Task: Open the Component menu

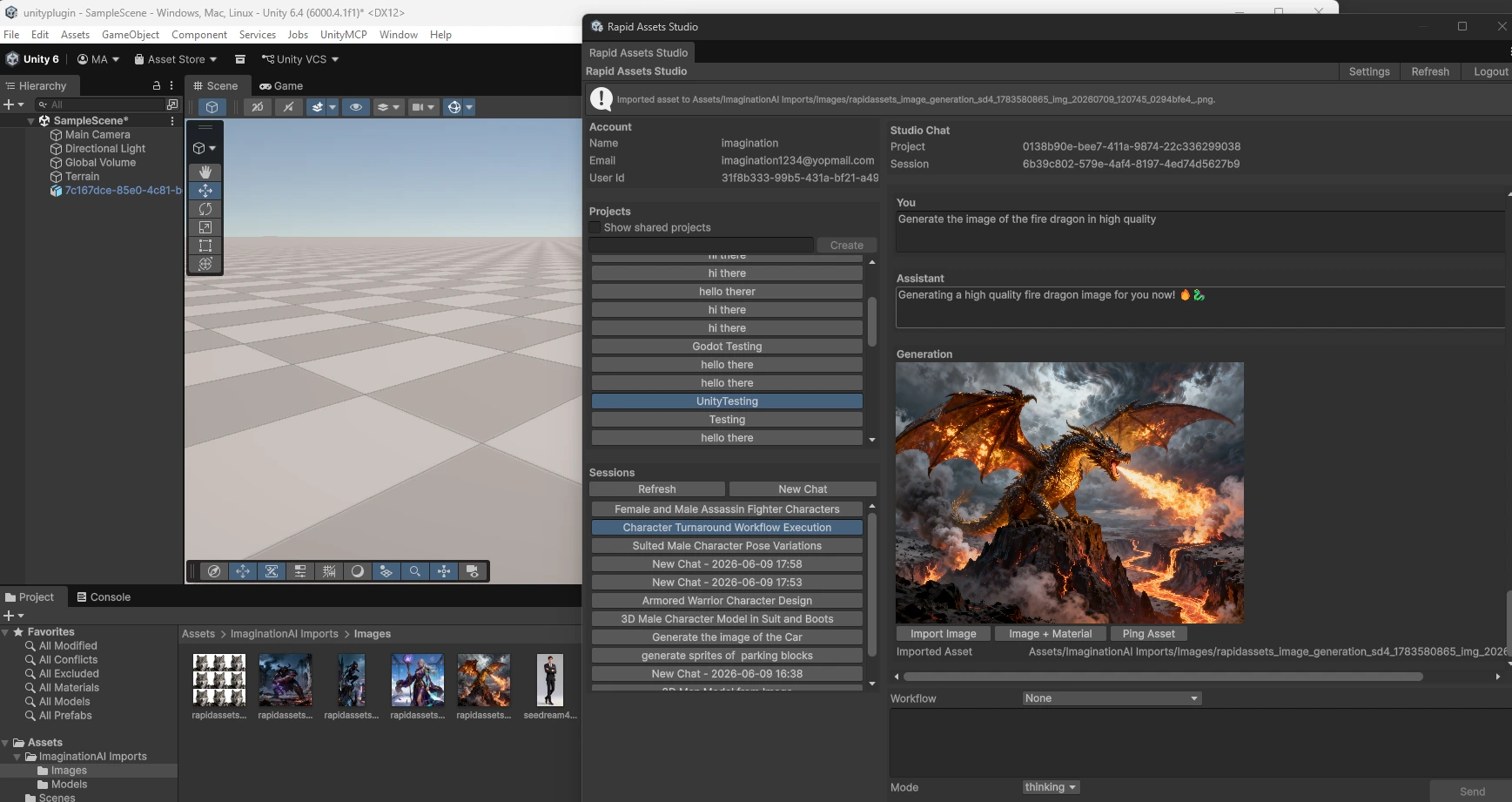Action: (199, 35)
